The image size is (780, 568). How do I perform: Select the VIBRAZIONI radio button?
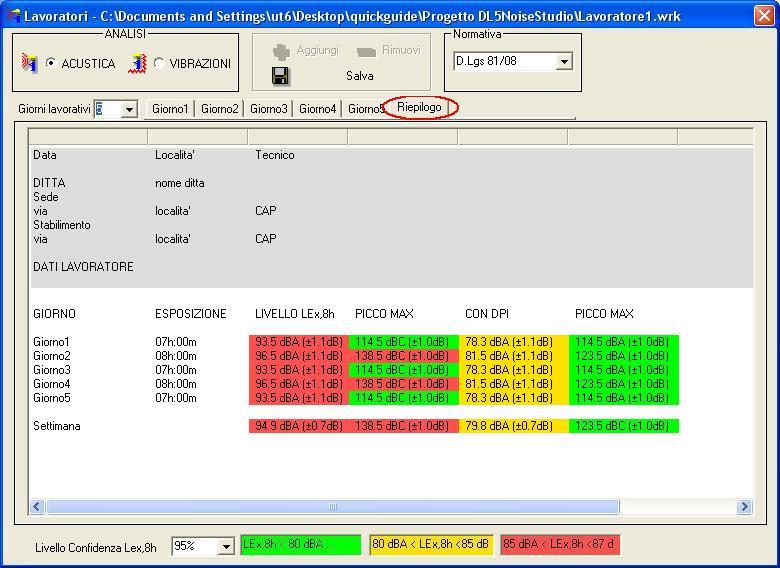coord(159,63)
